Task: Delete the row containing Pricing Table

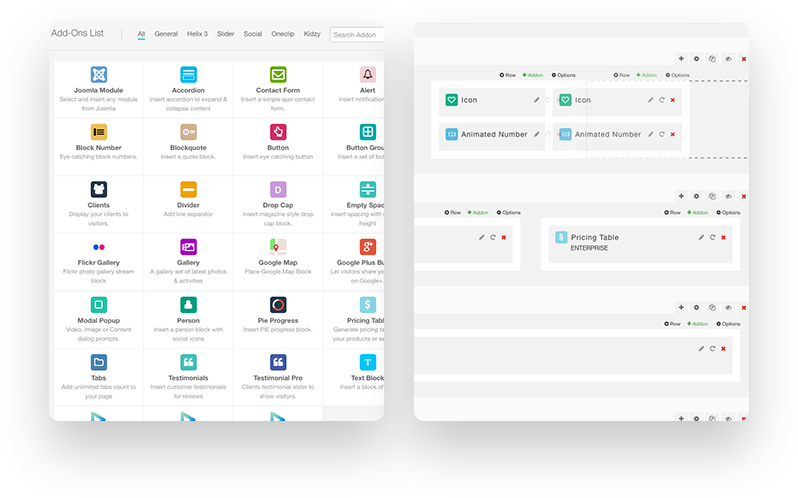Action: click(744, 196)
